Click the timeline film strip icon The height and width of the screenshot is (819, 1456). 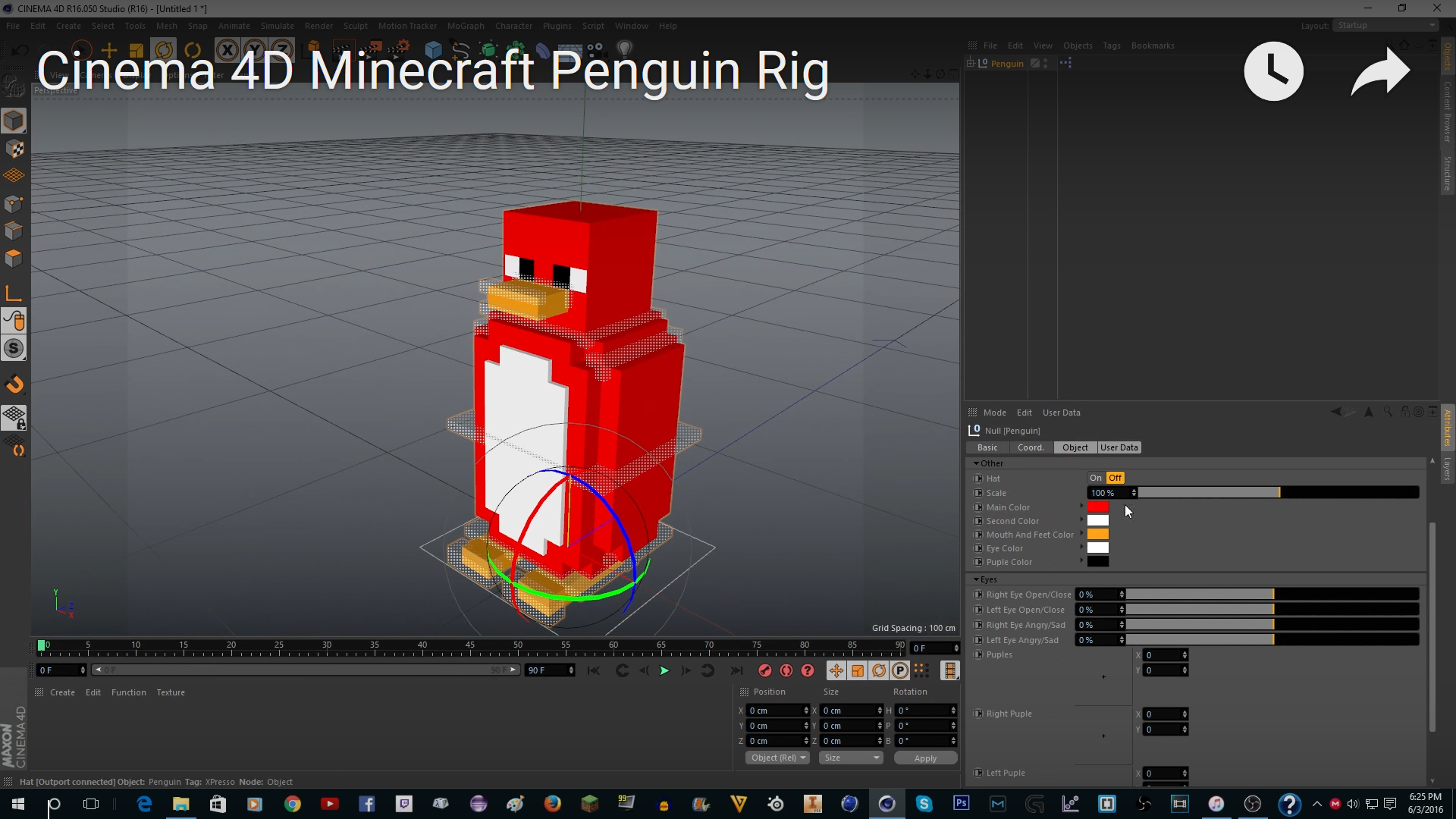pyautogui.click(x=949, y=670)
